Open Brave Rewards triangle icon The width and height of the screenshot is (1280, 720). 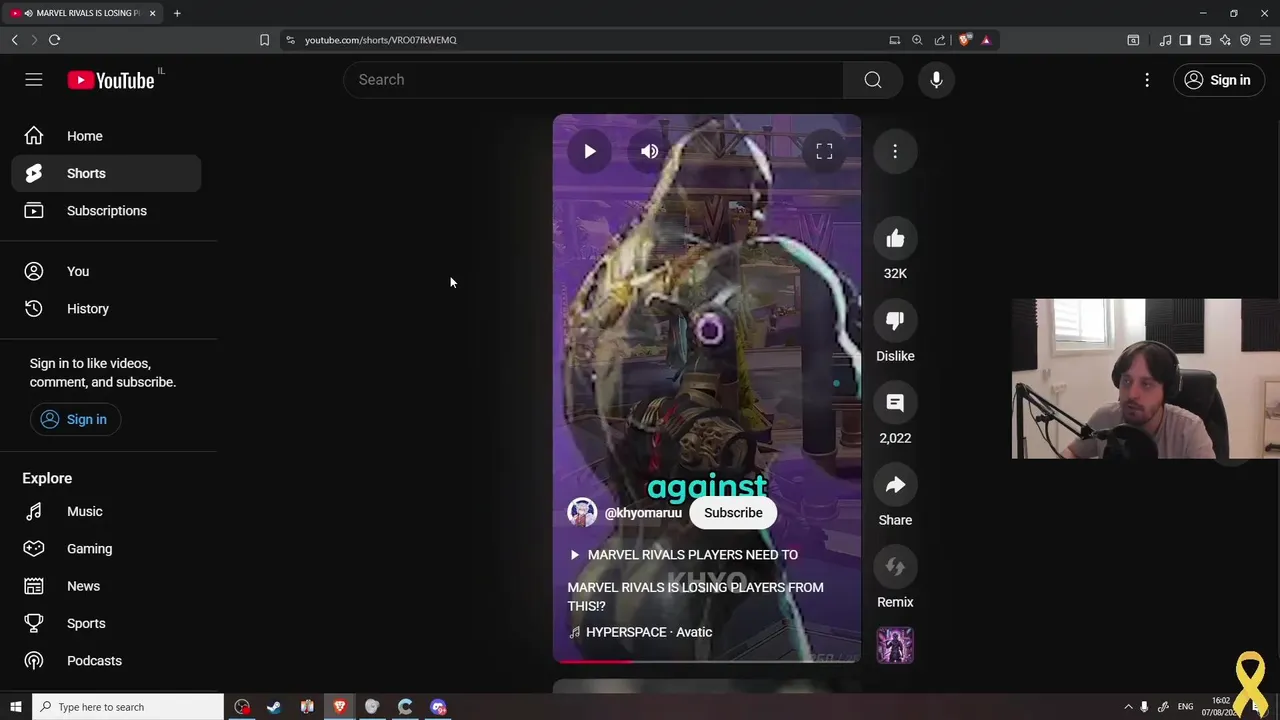coord(986,40)
